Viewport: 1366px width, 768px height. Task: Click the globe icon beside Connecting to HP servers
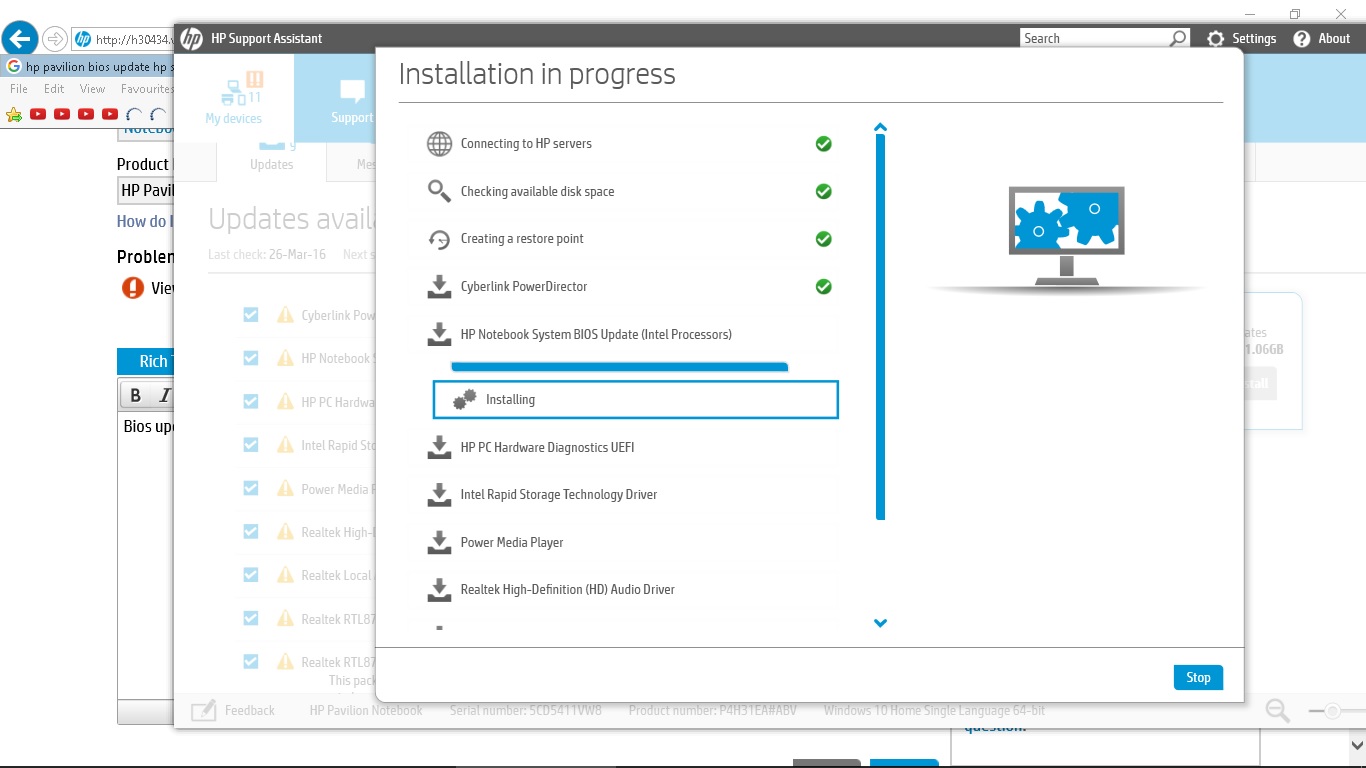pos(439,144)
